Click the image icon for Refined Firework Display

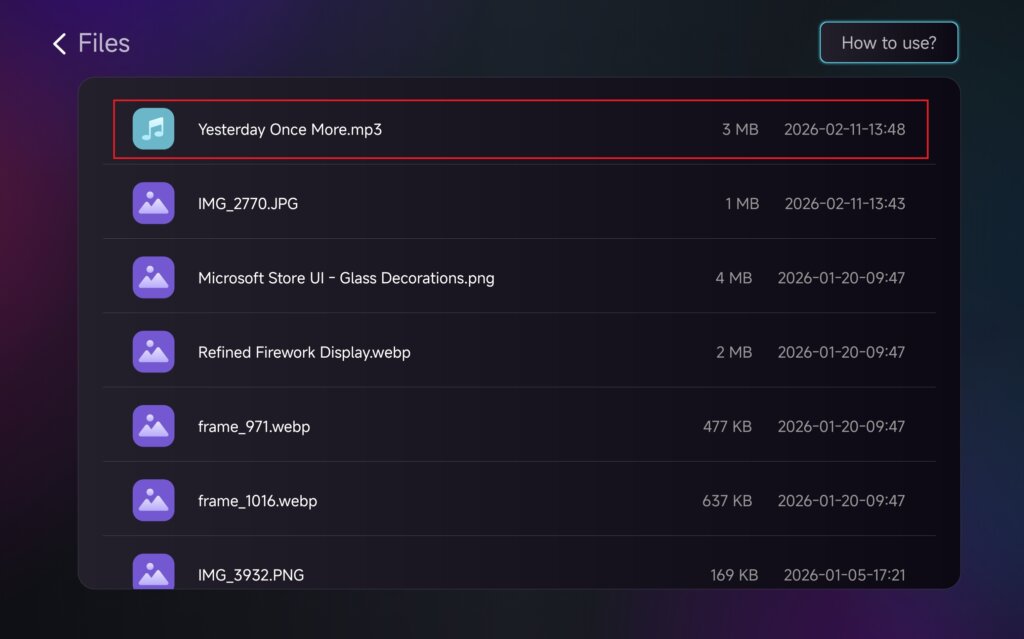[x=153, y=352]
